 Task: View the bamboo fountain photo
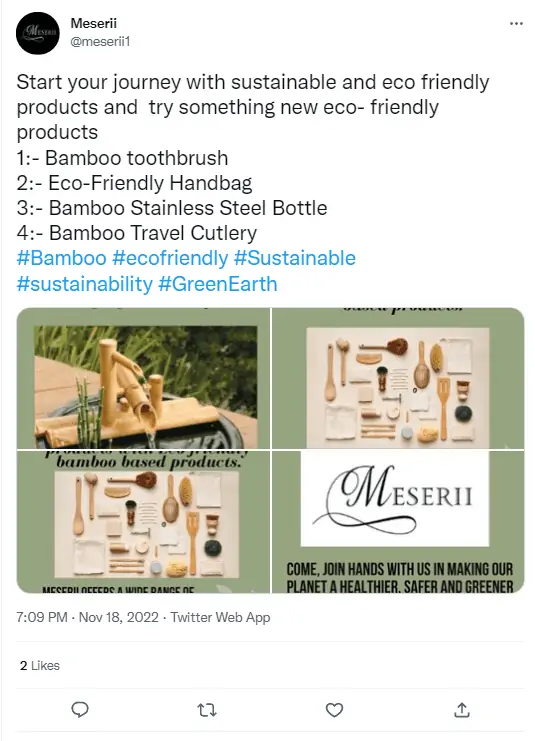click(143, 378)
